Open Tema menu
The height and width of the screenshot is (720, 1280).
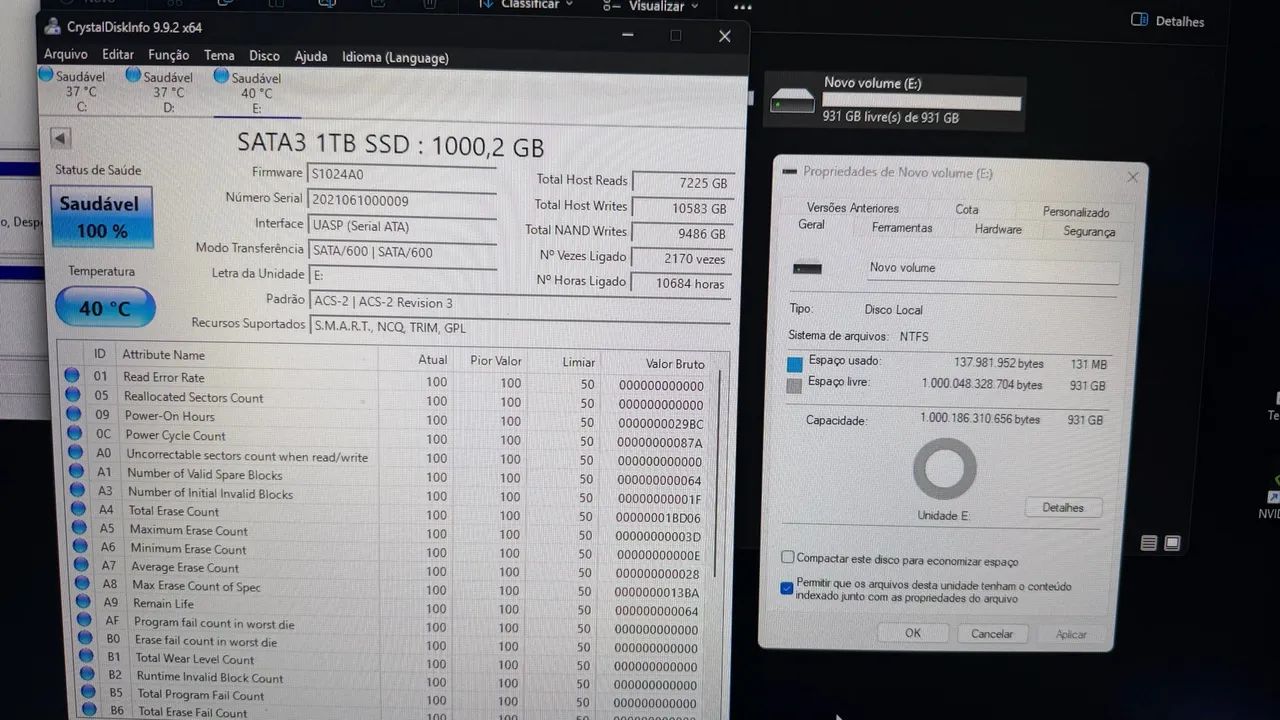(x=219, y=56)
